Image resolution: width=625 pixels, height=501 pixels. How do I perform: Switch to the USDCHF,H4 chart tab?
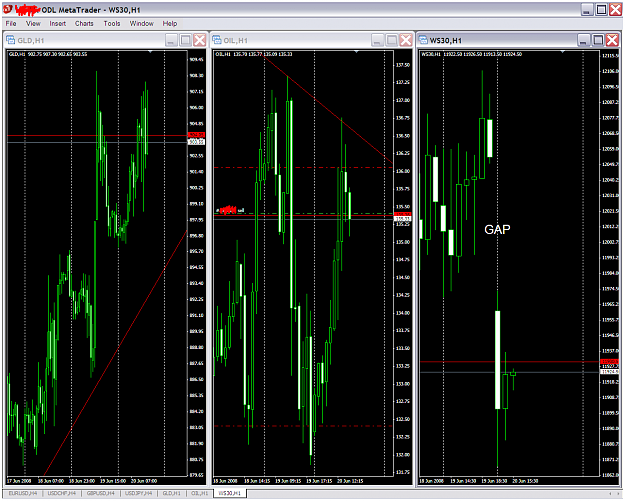click(x=62, y=493)
